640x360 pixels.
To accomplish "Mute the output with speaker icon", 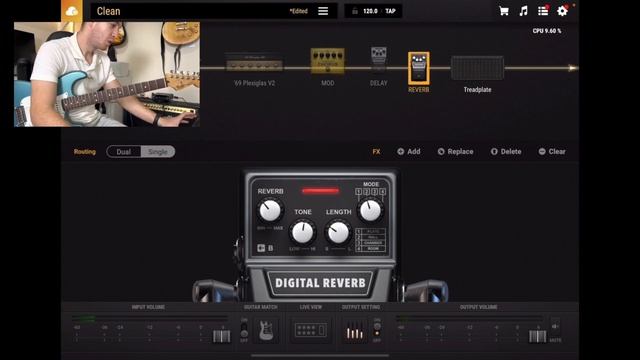I will (555, 327).
